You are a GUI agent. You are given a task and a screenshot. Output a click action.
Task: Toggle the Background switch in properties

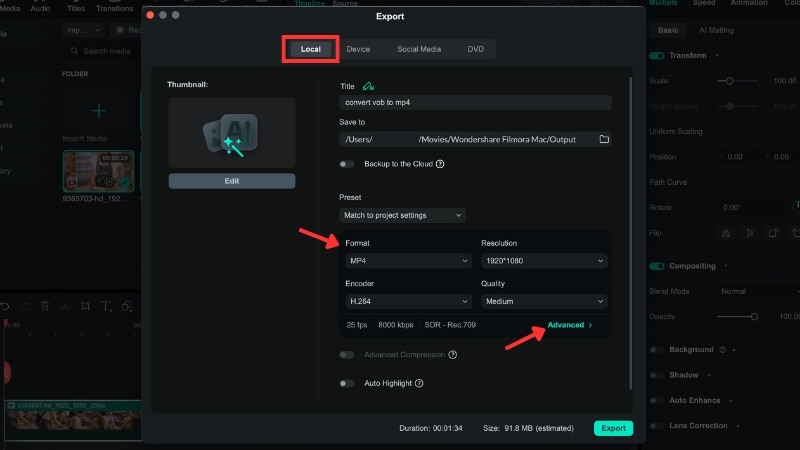pos(657,349)
